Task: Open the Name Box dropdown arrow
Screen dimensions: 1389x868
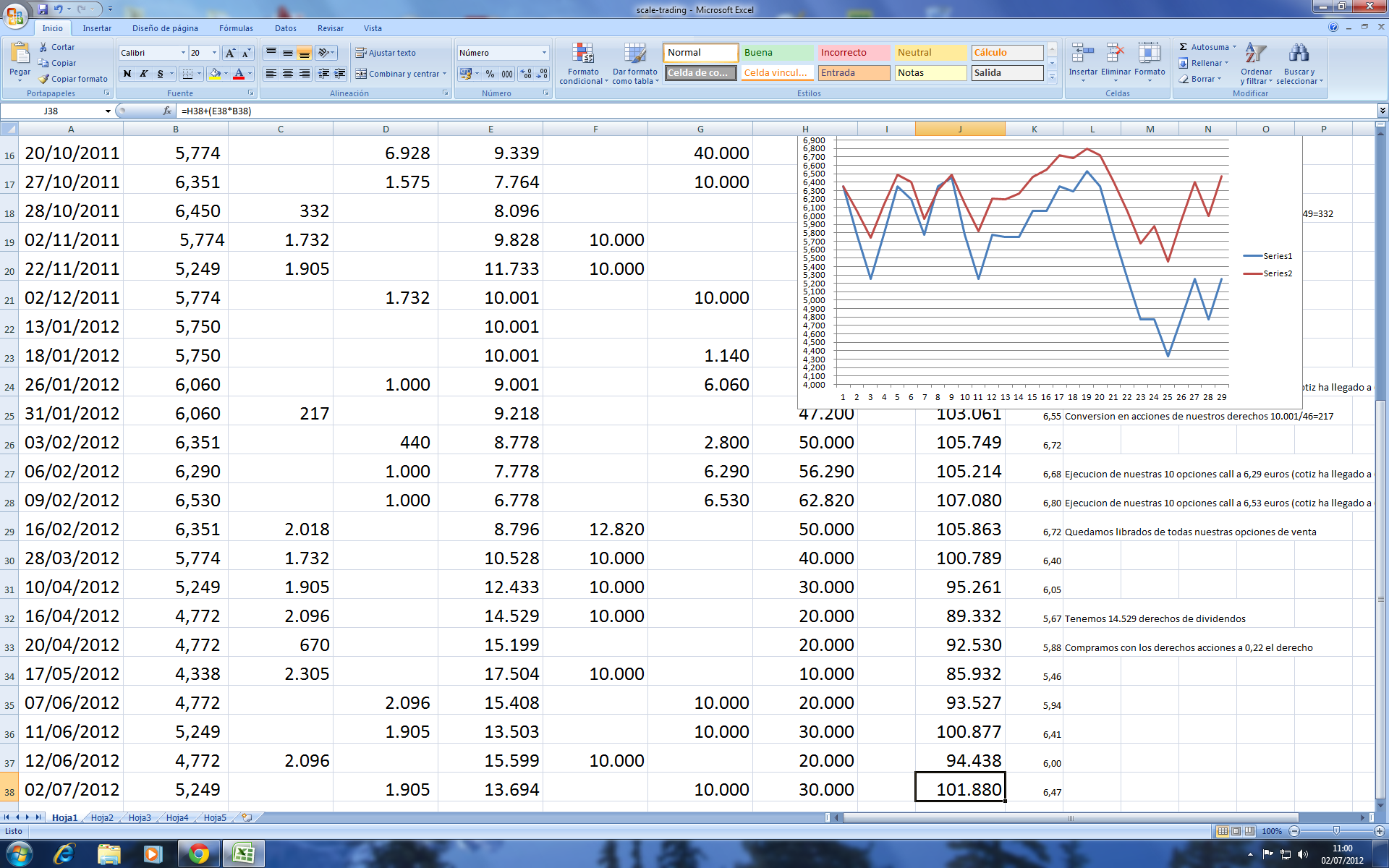Action: (x=108, y=111)
